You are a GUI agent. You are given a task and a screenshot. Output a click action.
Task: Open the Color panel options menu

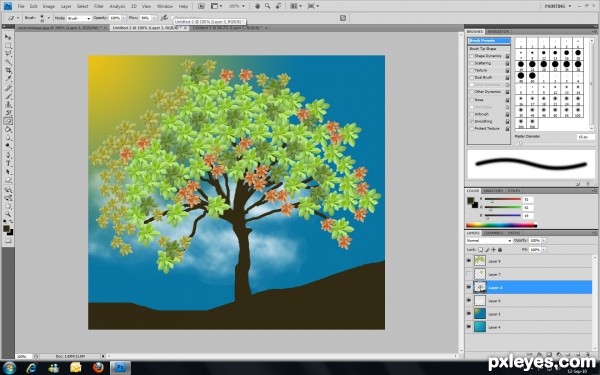(x=594, y=191)
